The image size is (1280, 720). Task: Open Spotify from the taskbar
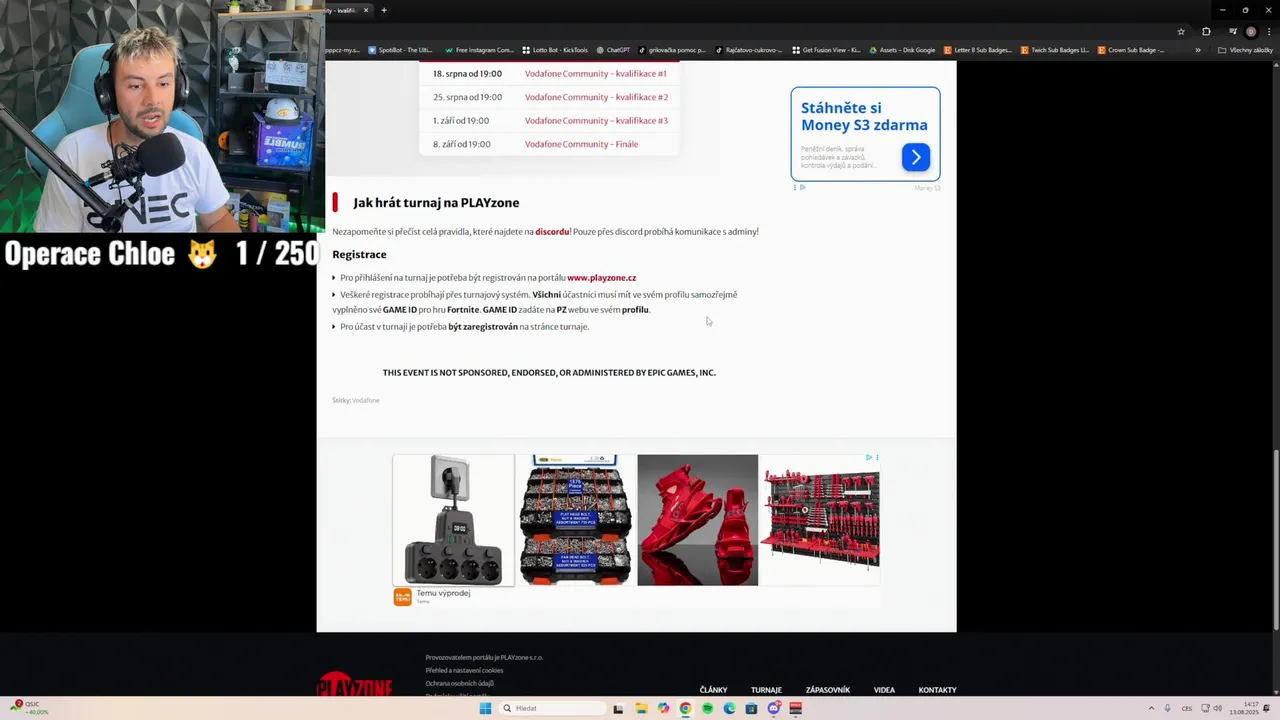pyautogui.click(x=707, y=708)
